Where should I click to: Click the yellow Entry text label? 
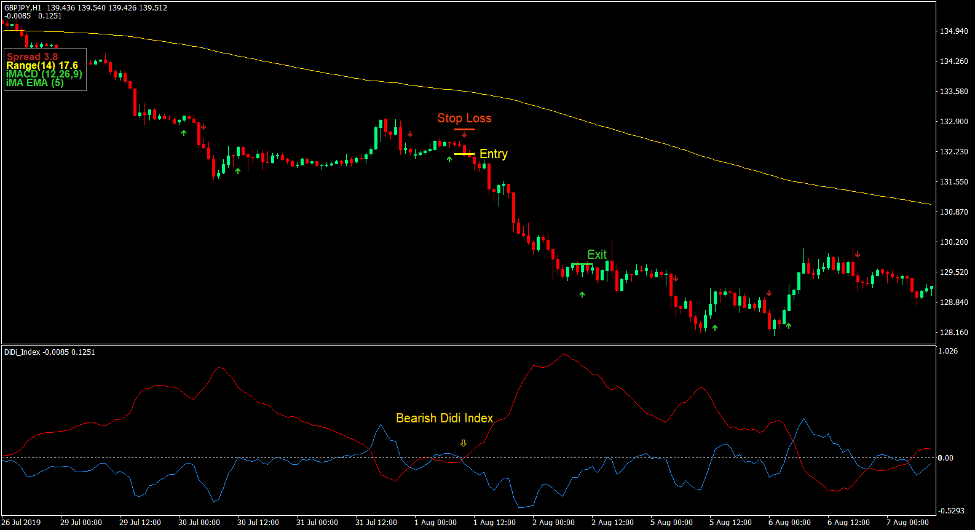(x=493, y=154)
